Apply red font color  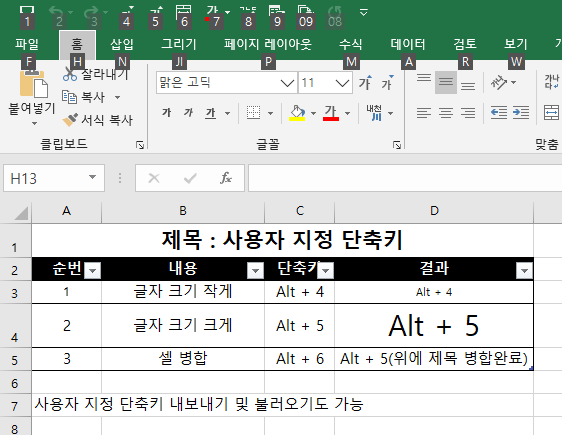click(330, 113)
